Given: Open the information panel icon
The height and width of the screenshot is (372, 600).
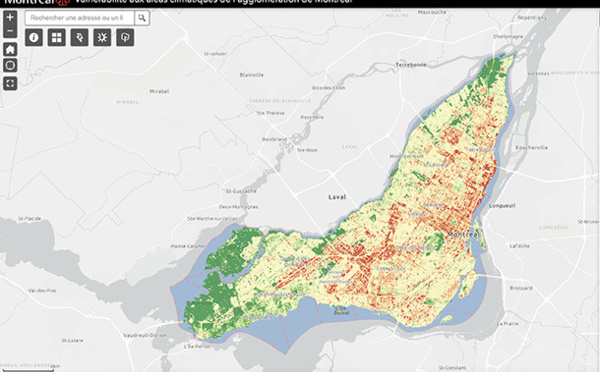Looking at the screenshot, I should click(34, 38).
